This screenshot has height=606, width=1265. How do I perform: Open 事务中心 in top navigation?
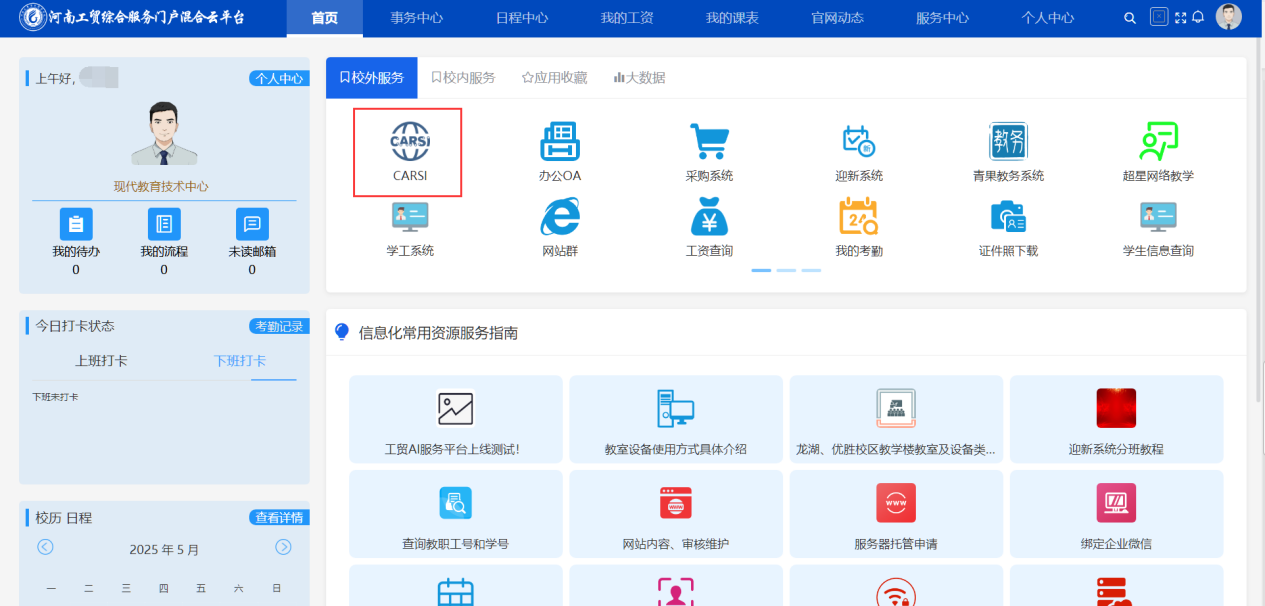[416, 18]
